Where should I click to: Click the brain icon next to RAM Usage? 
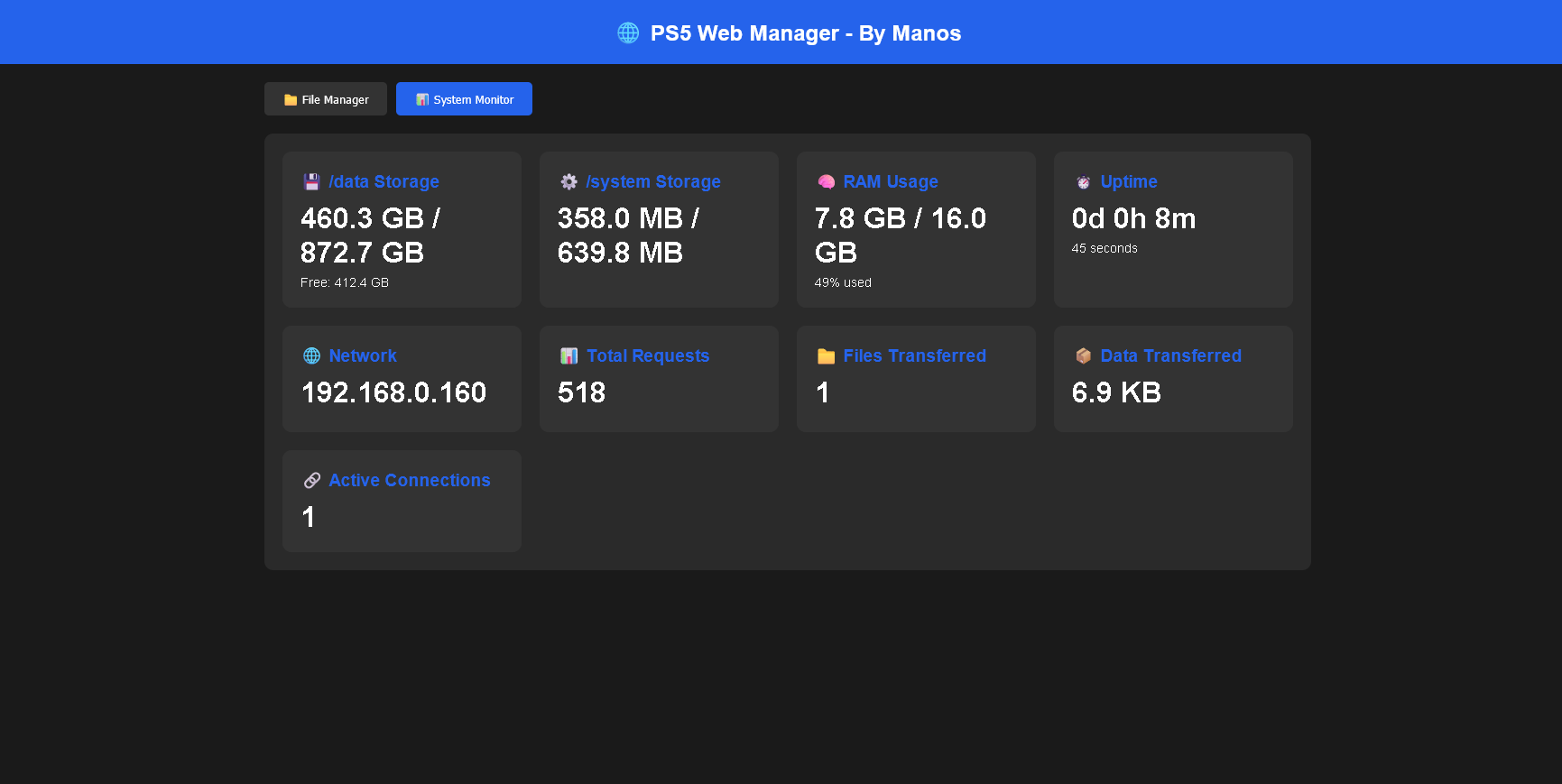click(x=827, y=182)
